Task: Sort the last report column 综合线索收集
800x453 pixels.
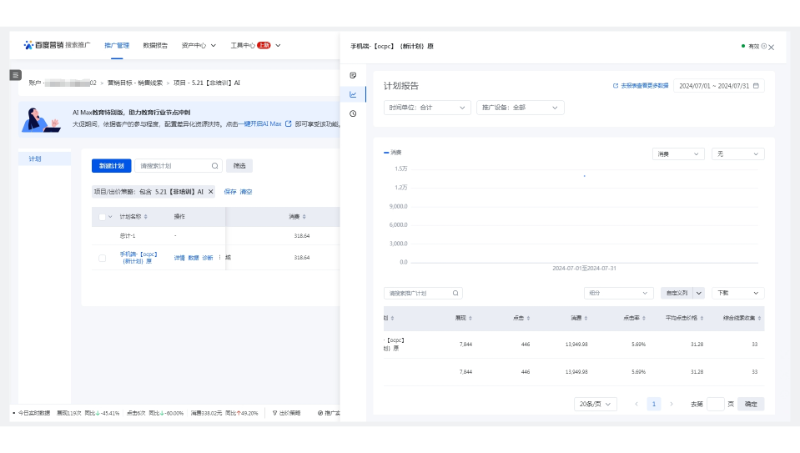Action: [x=759, y=318]
